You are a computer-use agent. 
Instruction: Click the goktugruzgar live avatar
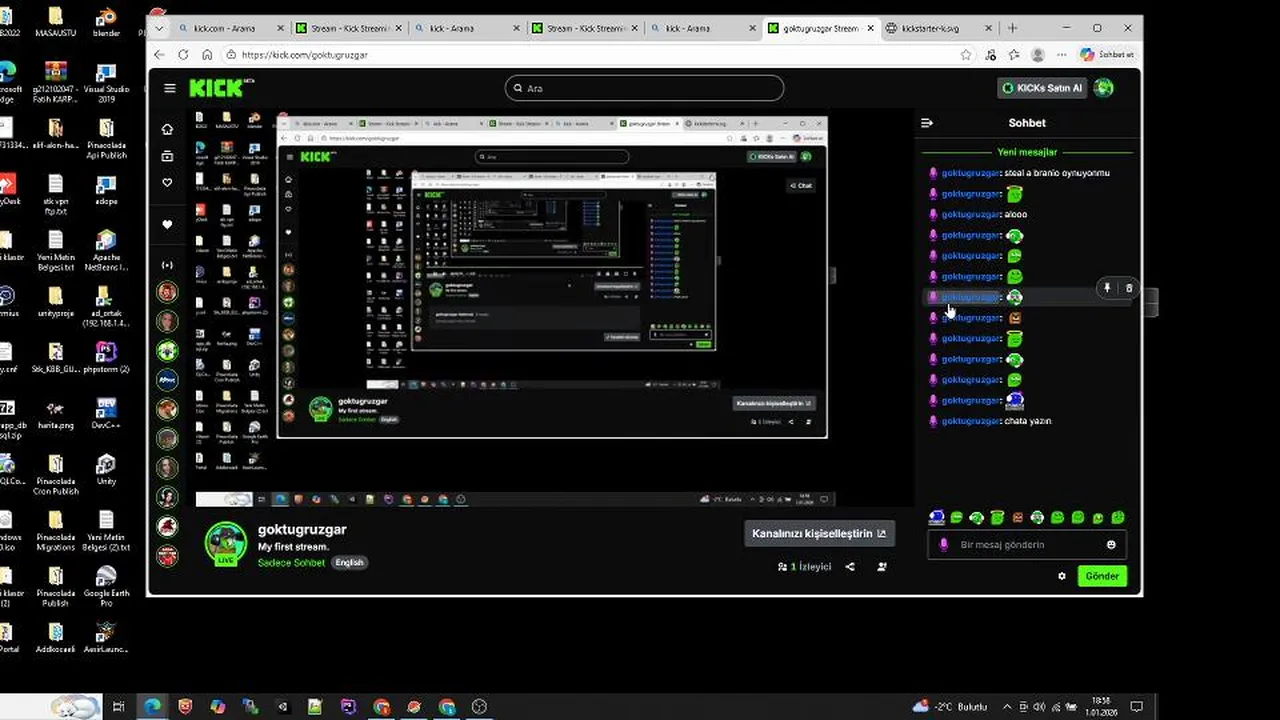click(226, 543)
